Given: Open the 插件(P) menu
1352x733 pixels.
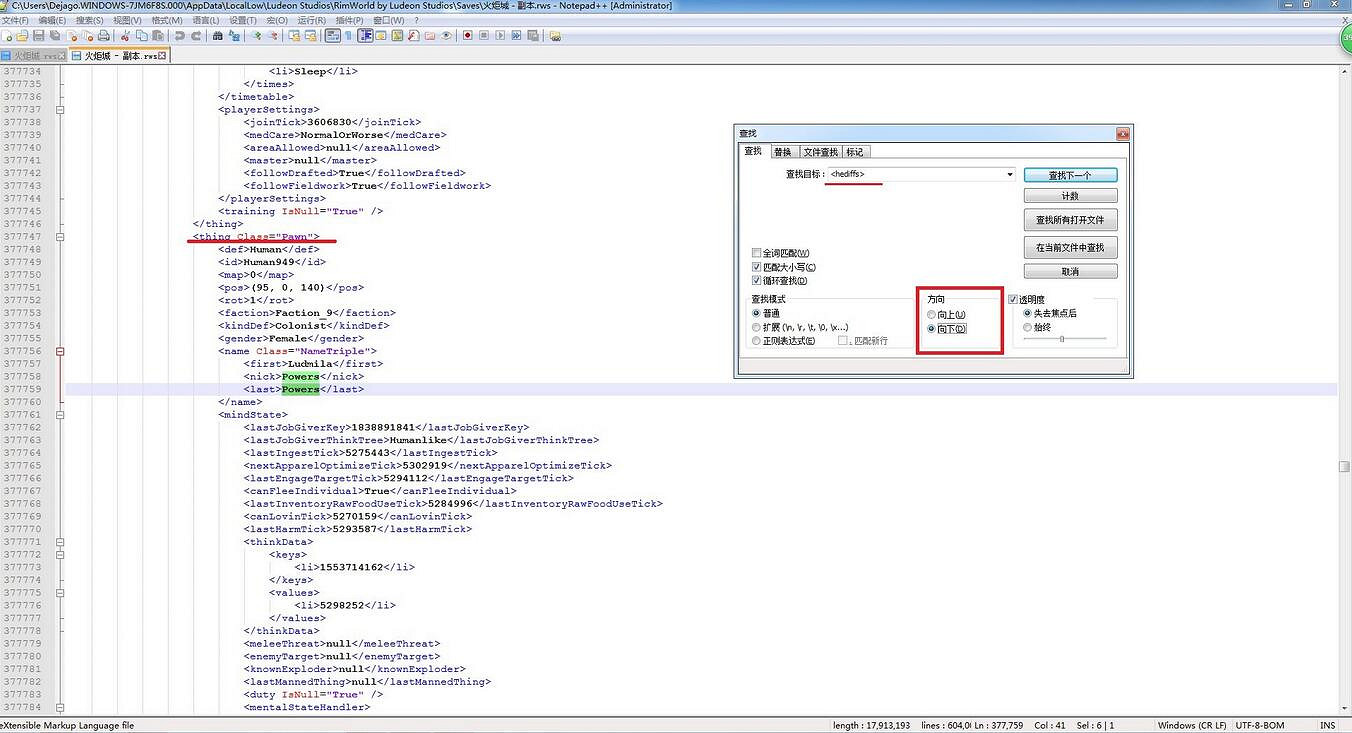Looking at the screenshot, I should click(x=349, y=20).
